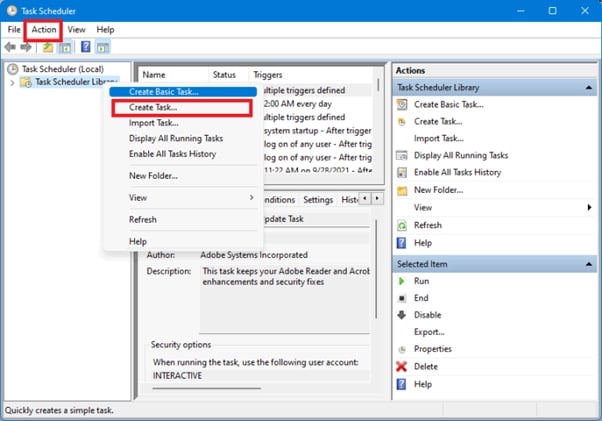Click Display All Running Tasks in Actions pane
Viewport: 602px width, 421px height.
point(460,155)
